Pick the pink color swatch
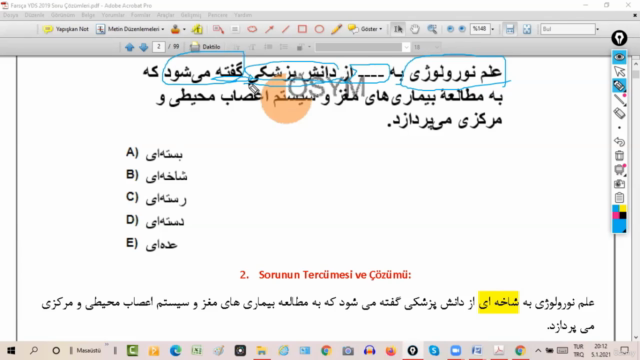The image size is (640, 360). (x=616, y=216)
